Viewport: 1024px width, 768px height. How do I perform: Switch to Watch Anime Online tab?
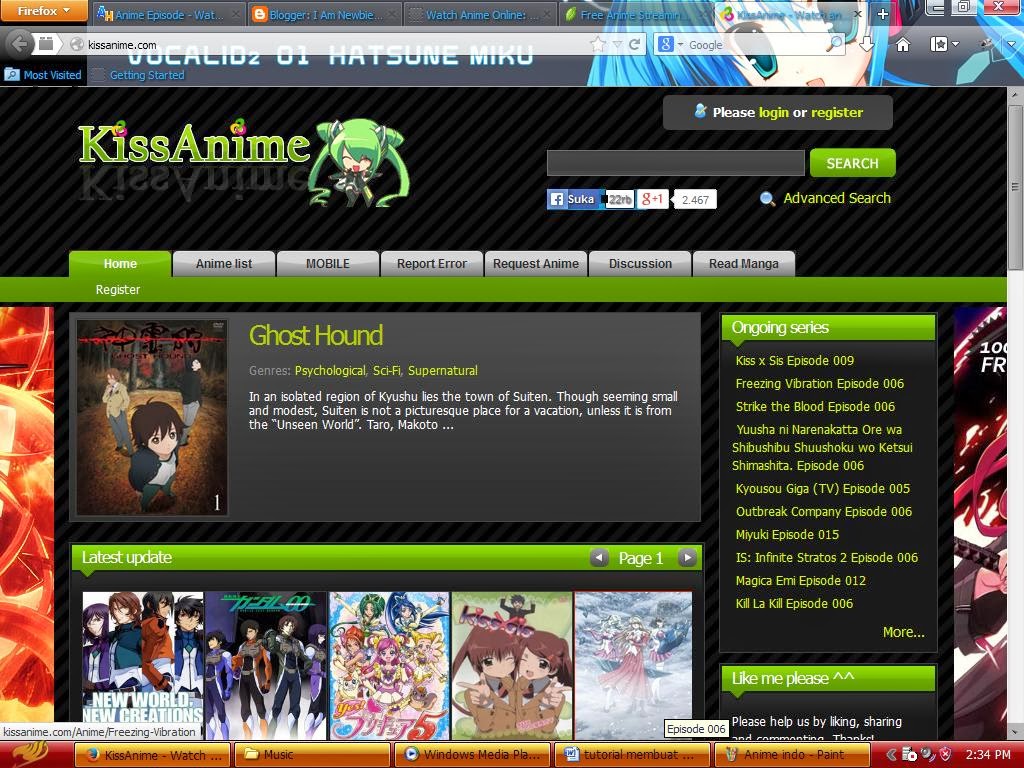coord(481,14)
